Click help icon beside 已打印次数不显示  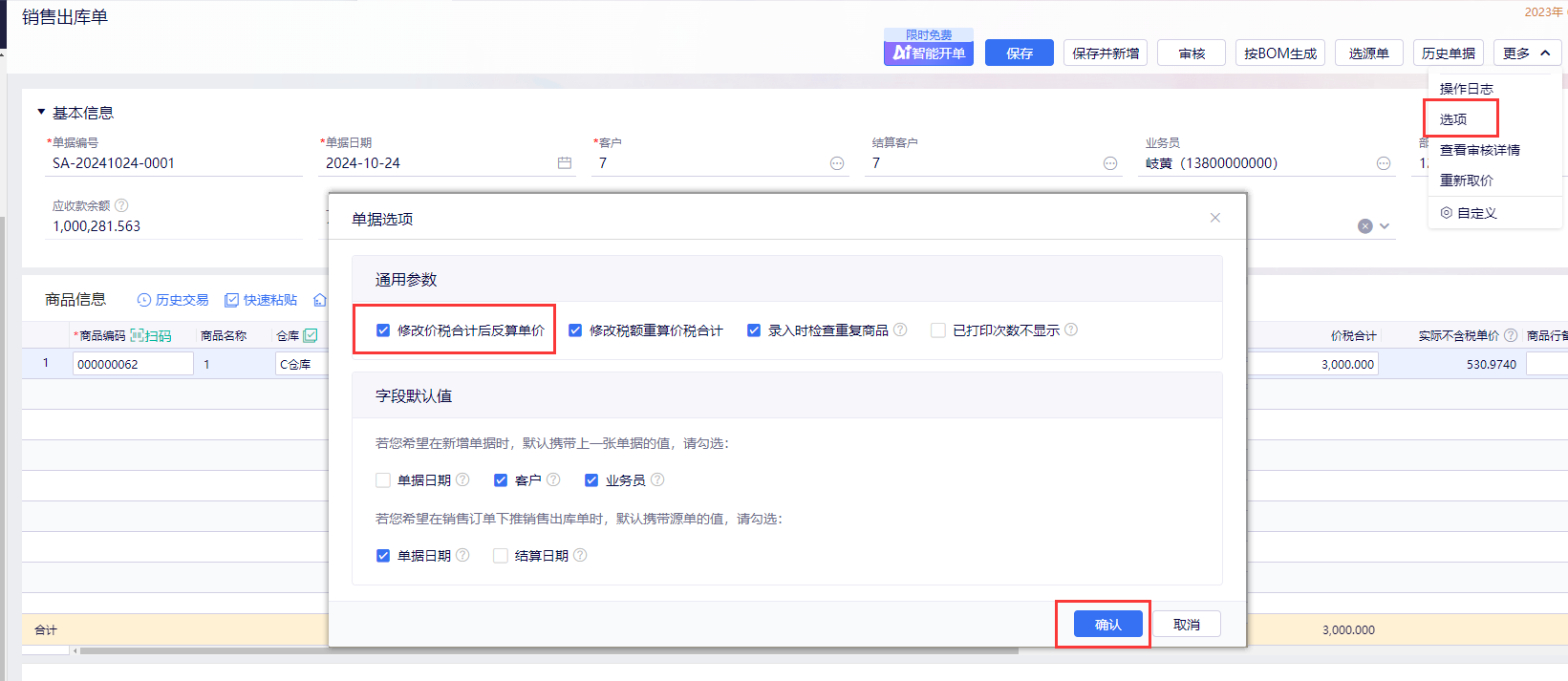pos(1071,330)
